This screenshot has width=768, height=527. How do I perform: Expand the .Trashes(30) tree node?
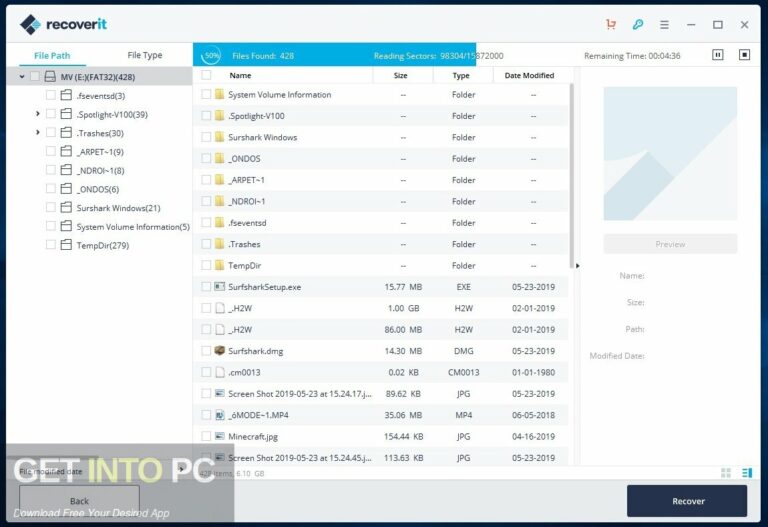coord(38,132)
